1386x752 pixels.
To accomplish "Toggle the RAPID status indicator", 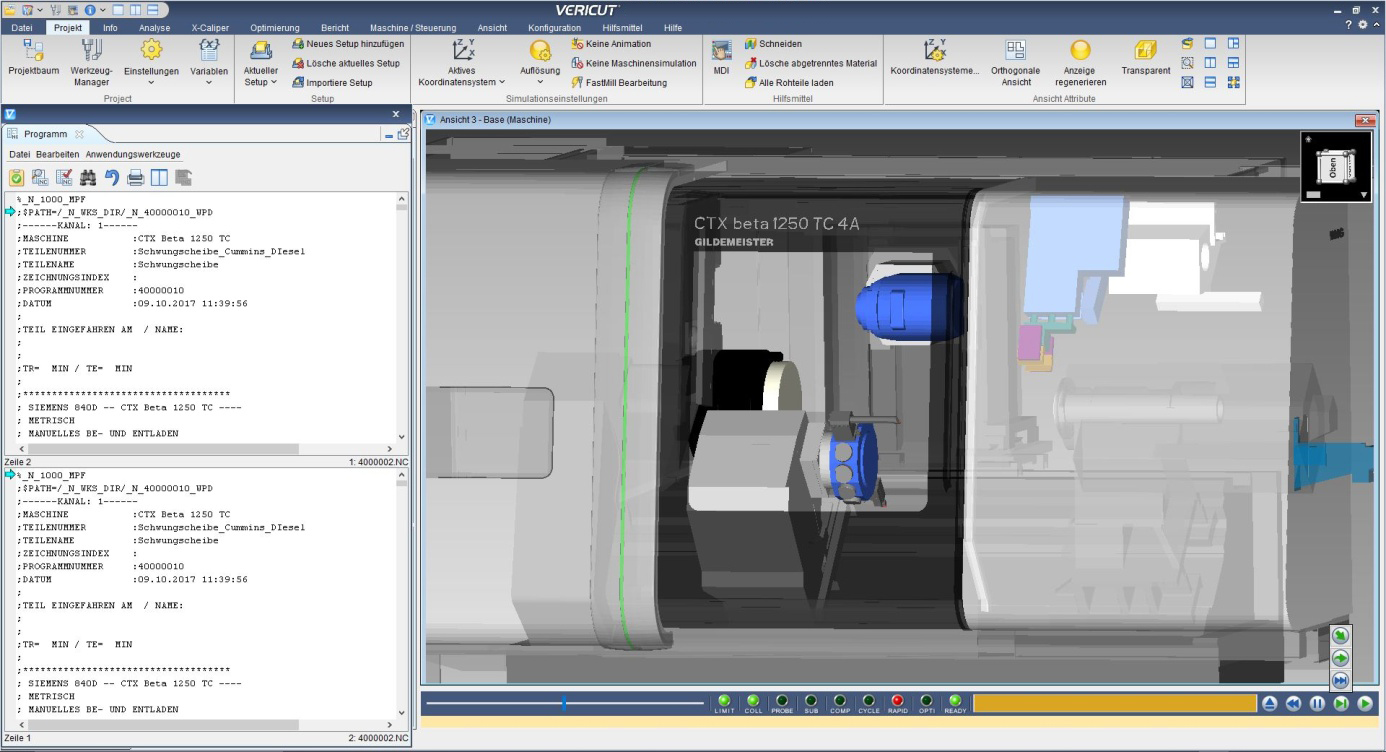I will [x=897, y=702].
